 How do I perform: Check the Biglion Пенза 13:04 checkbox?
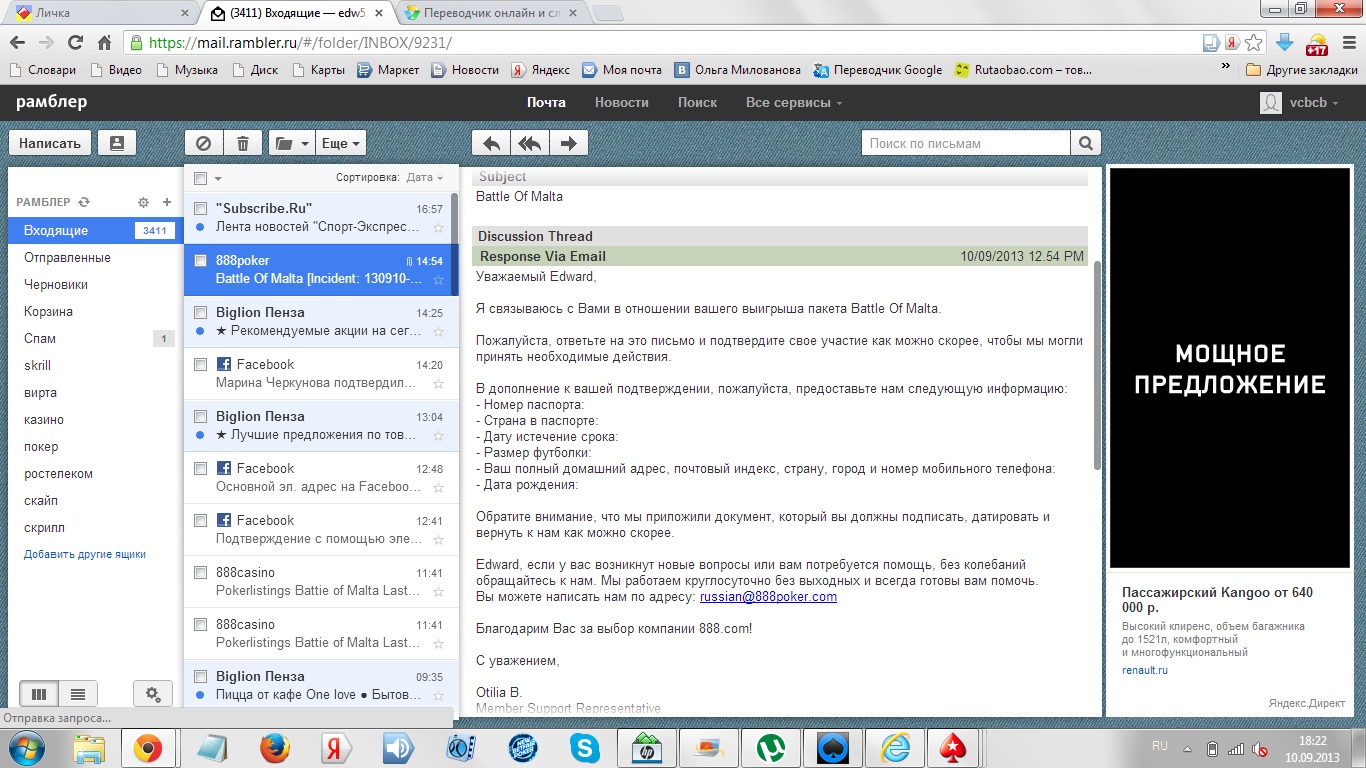200,416
